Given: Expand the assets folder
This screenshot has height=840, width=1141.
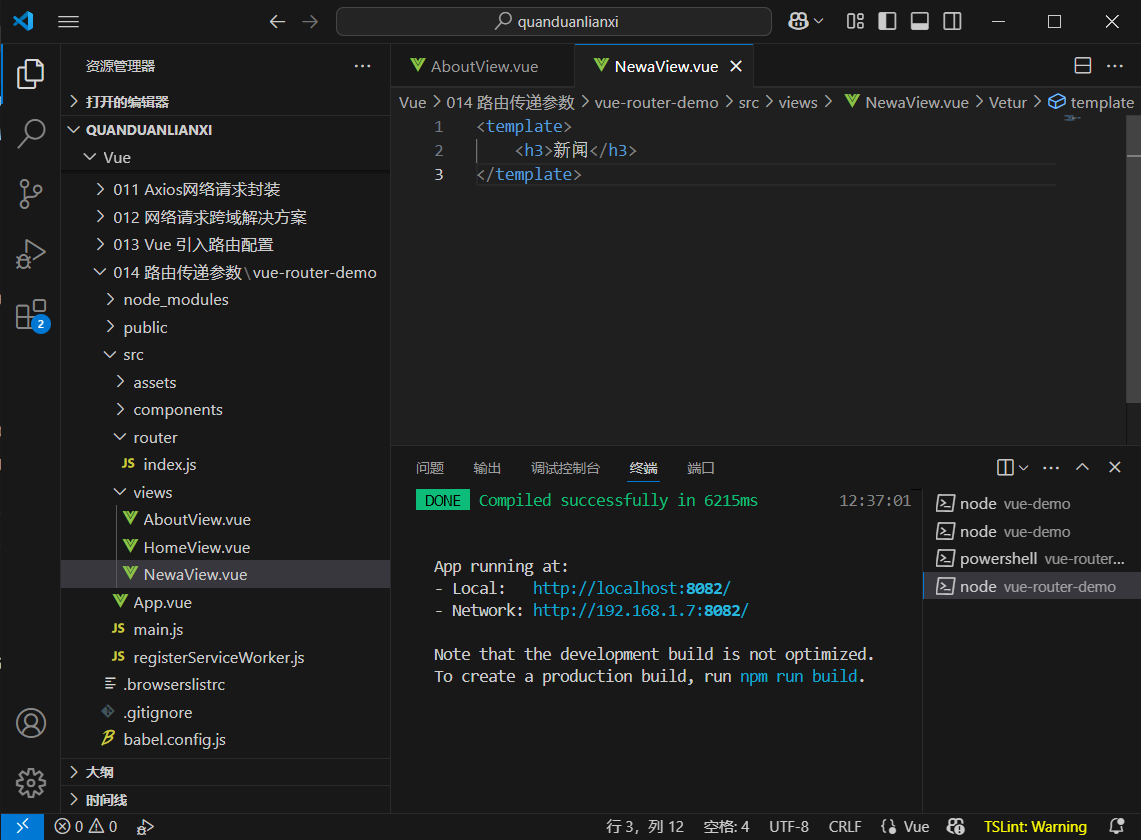Looking at the screenshot, I should 226,382.
